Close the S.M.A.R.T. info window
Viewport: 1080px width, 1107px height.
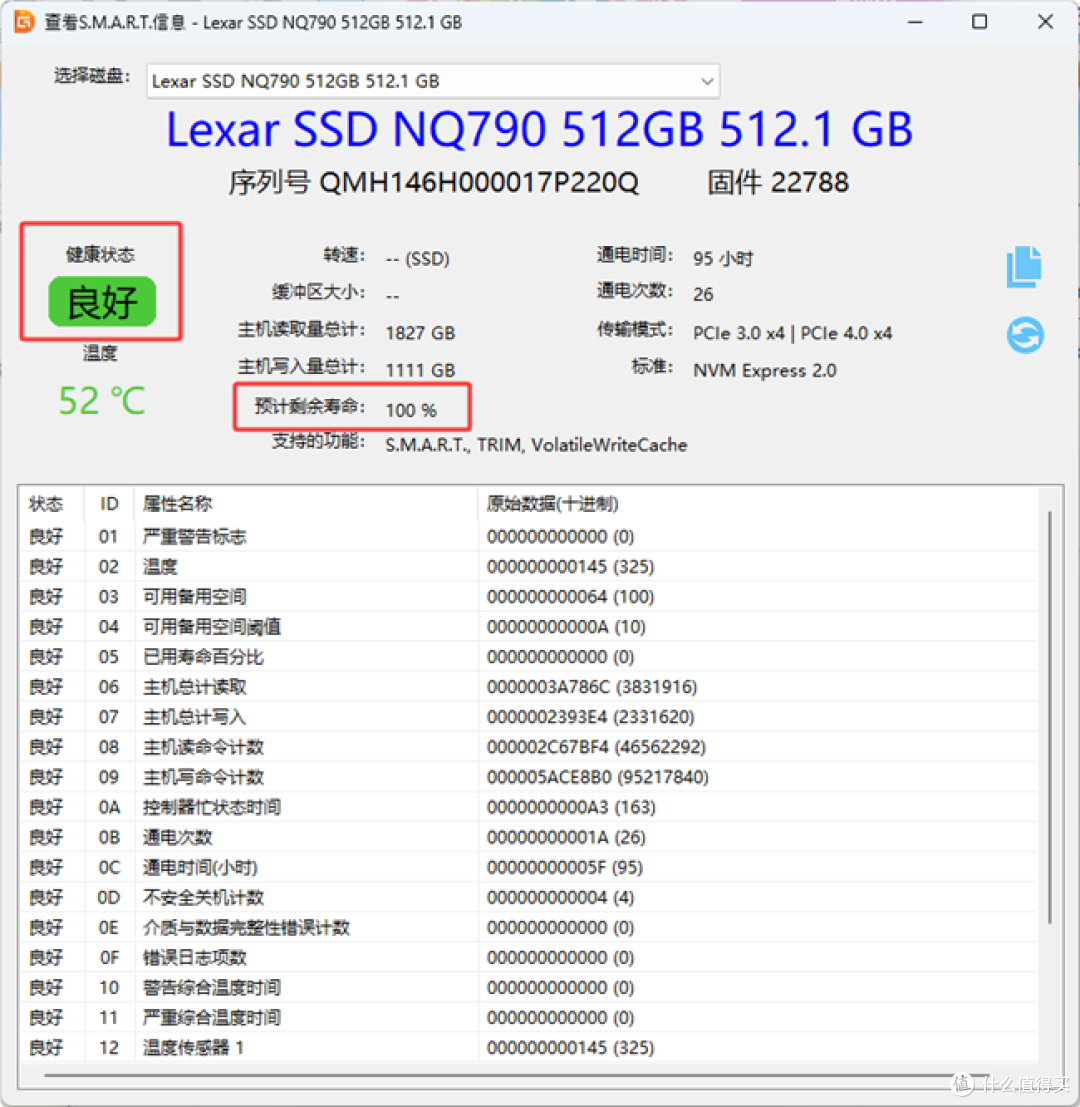1045,22
